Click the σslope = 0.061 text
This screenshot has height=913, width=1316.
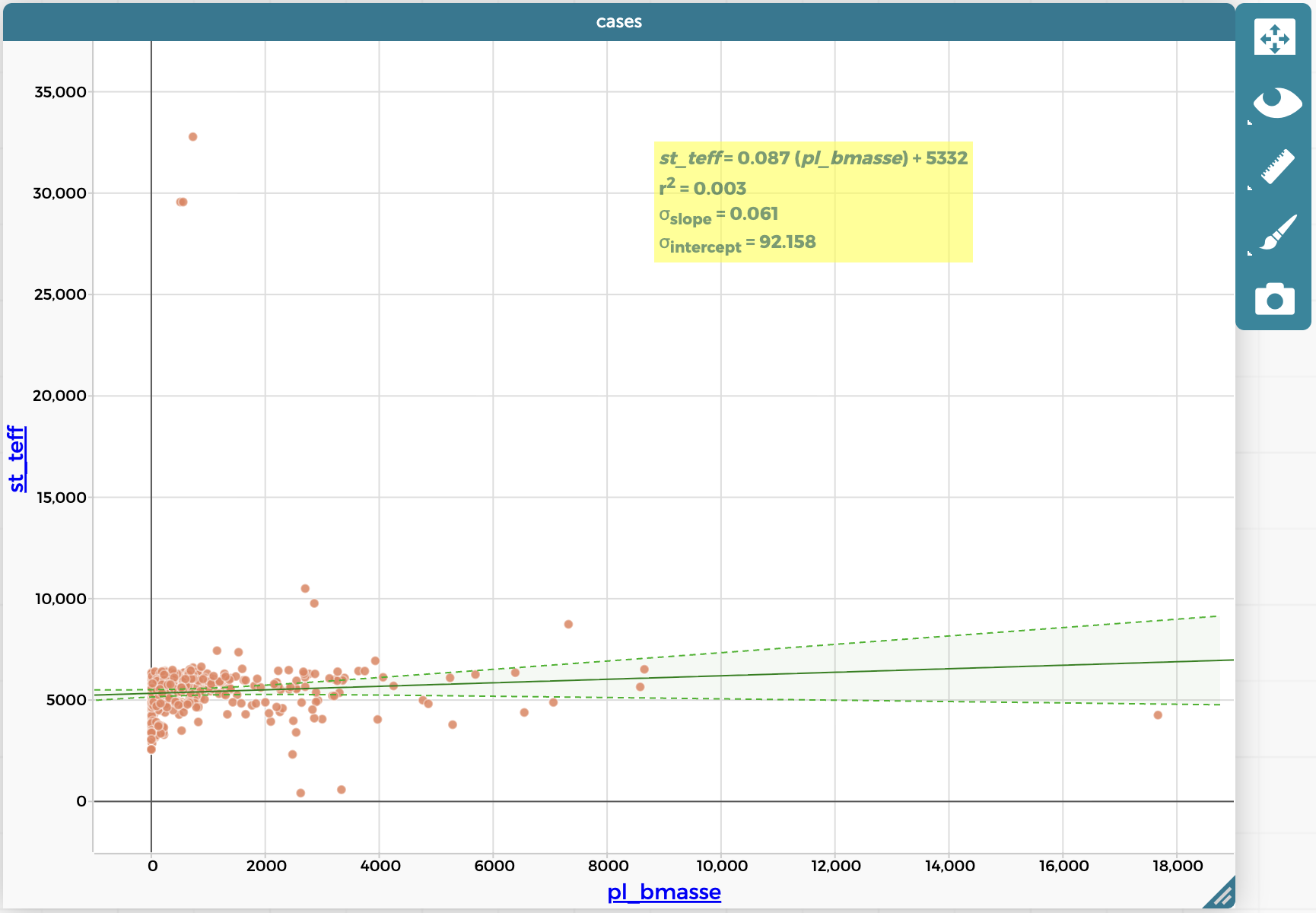(x=719, y=215)
